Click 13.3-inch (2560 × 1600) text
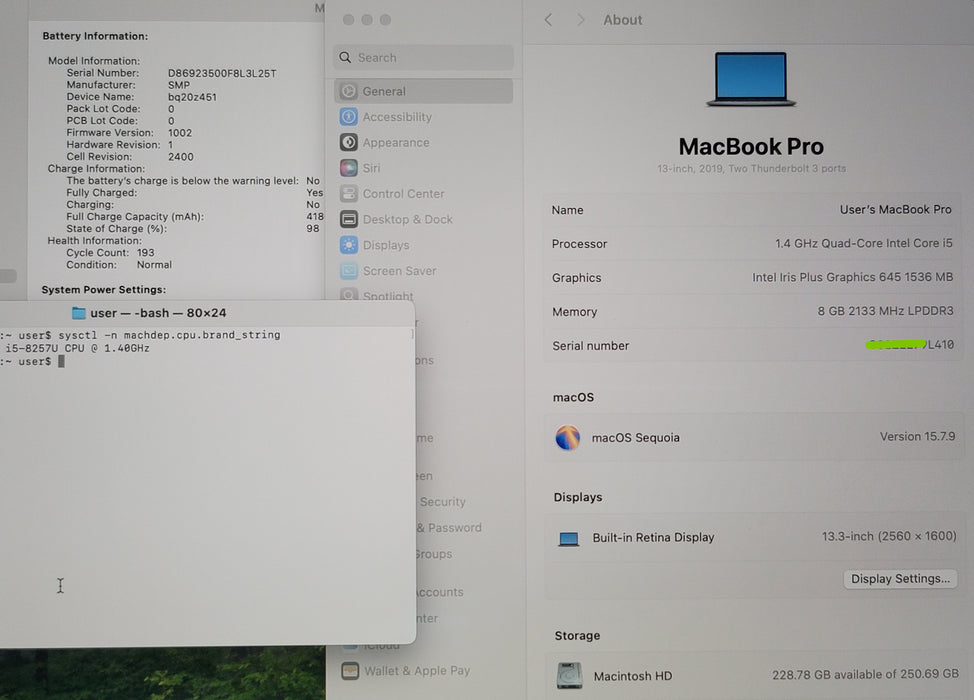This screenshot has width=974, height=700. coord(889,536)
